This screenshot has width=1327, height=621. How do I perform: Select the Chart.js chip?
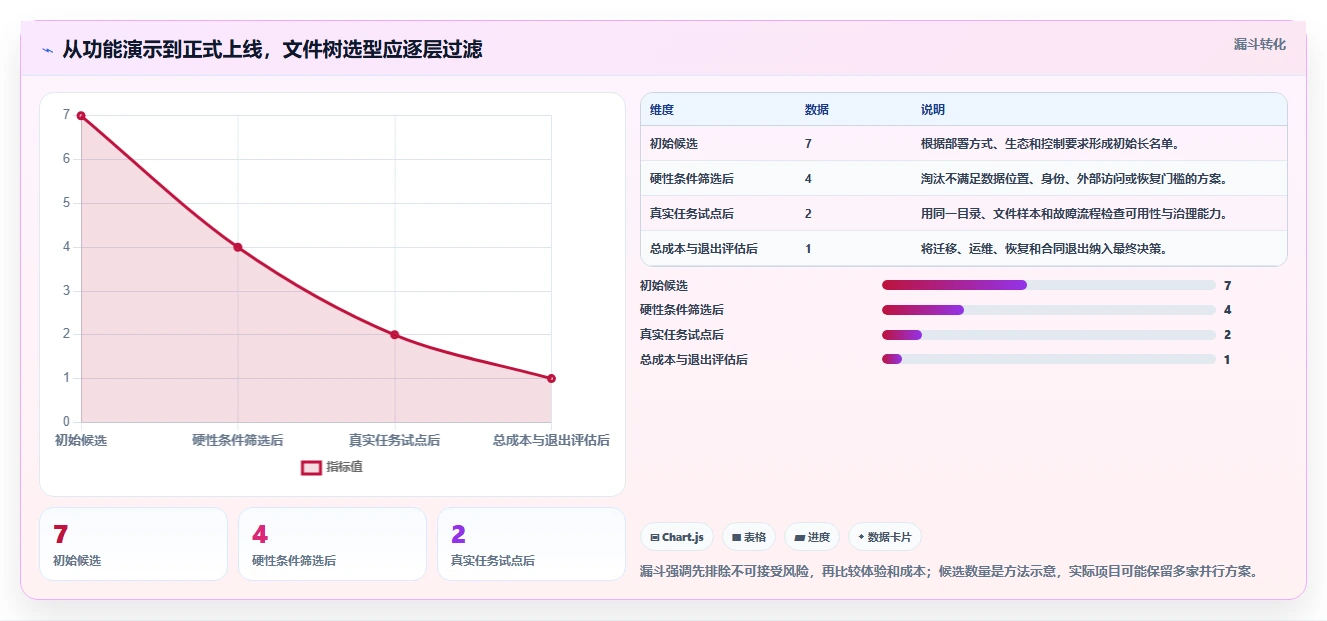point(677,537)
